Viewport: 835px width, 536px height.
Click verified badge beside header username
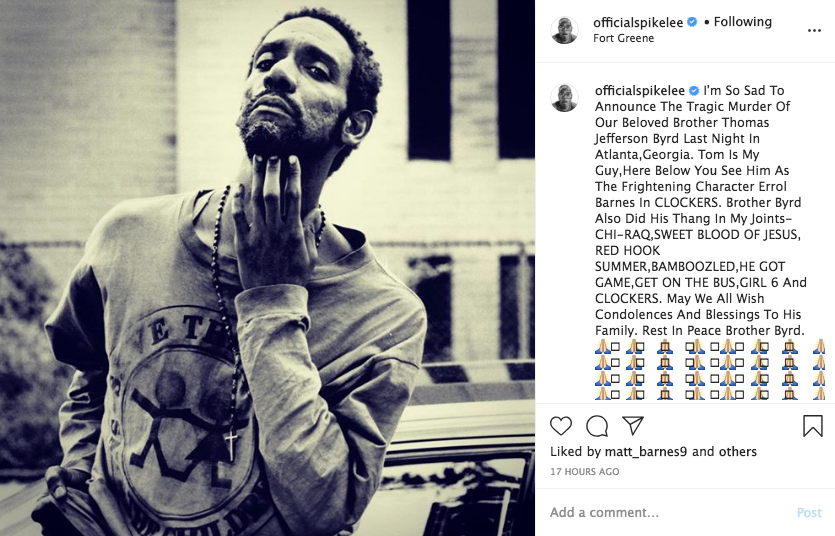[x=692, y=22]
